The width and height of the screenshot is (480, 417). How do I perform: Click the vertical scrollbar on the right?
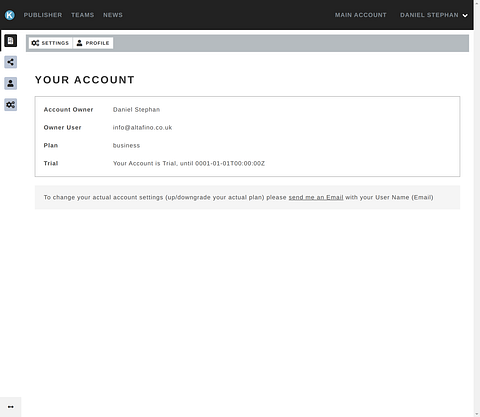477,208
